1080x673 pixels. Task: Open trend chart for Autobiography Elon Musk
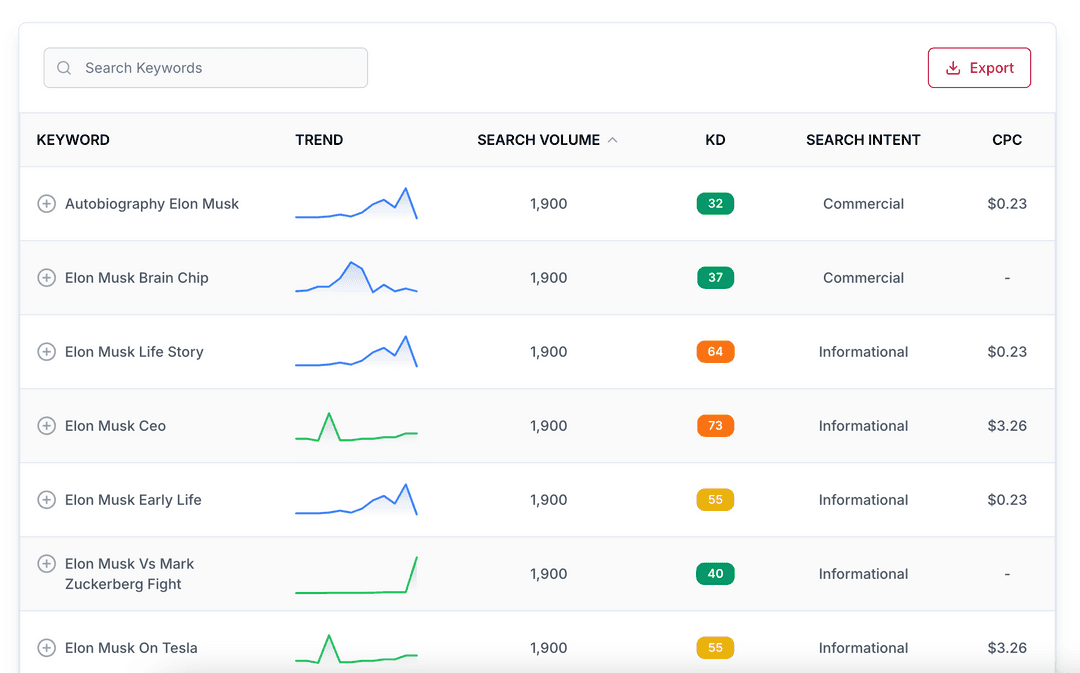point(356,203)
